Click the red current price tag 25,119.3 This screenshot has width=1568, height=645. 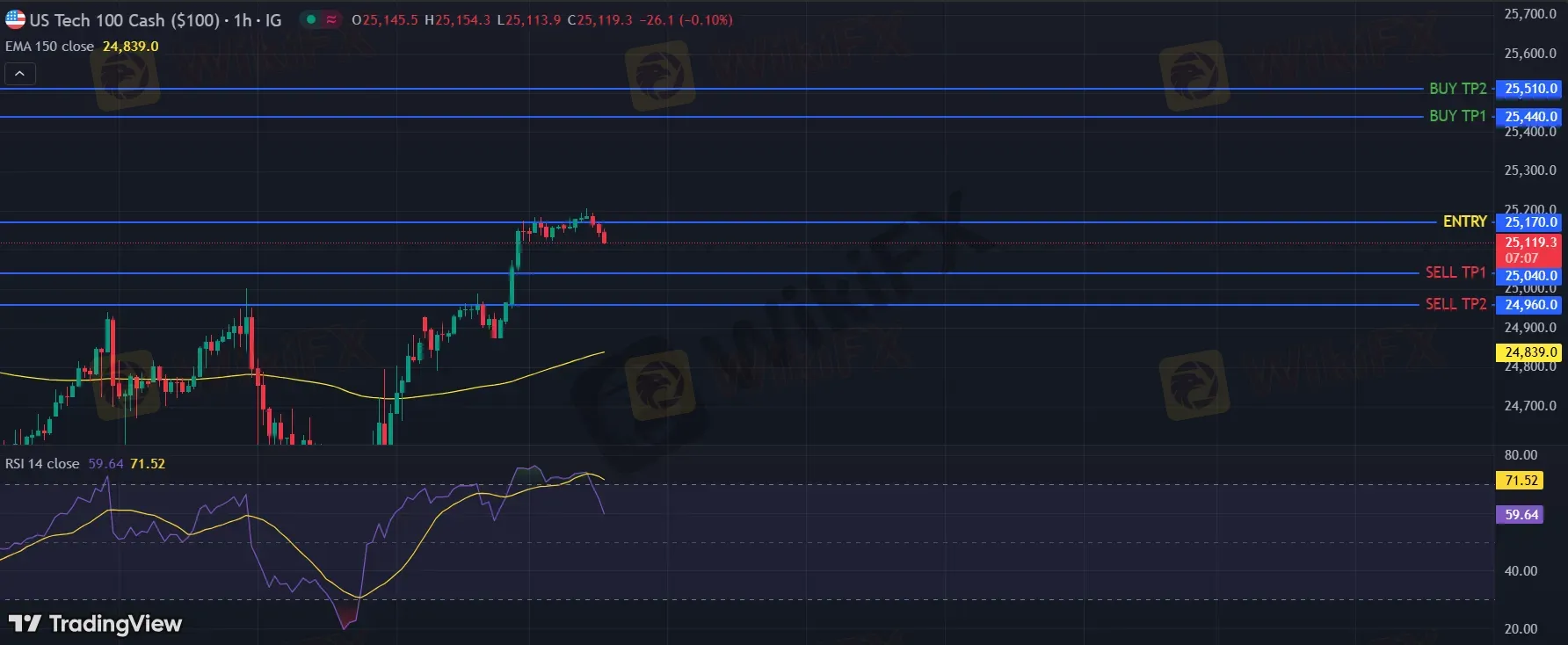[x=1530, y=250]
